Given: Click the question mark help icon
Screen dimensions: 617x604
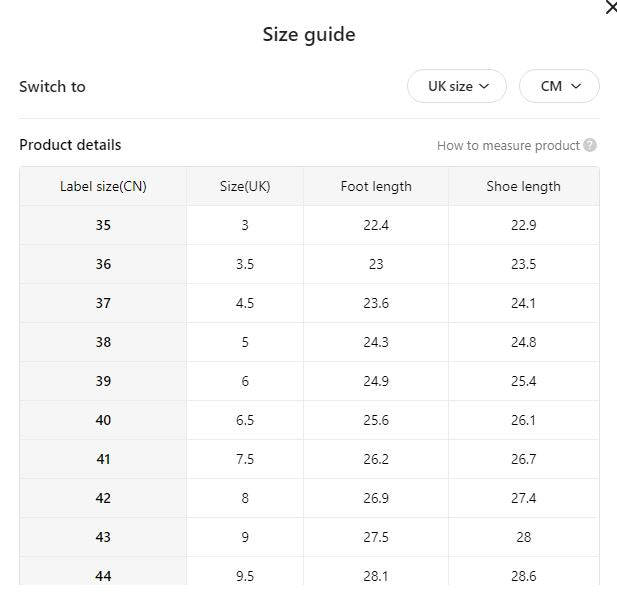Looking at the screenshot, I should (x=590, y=145).
